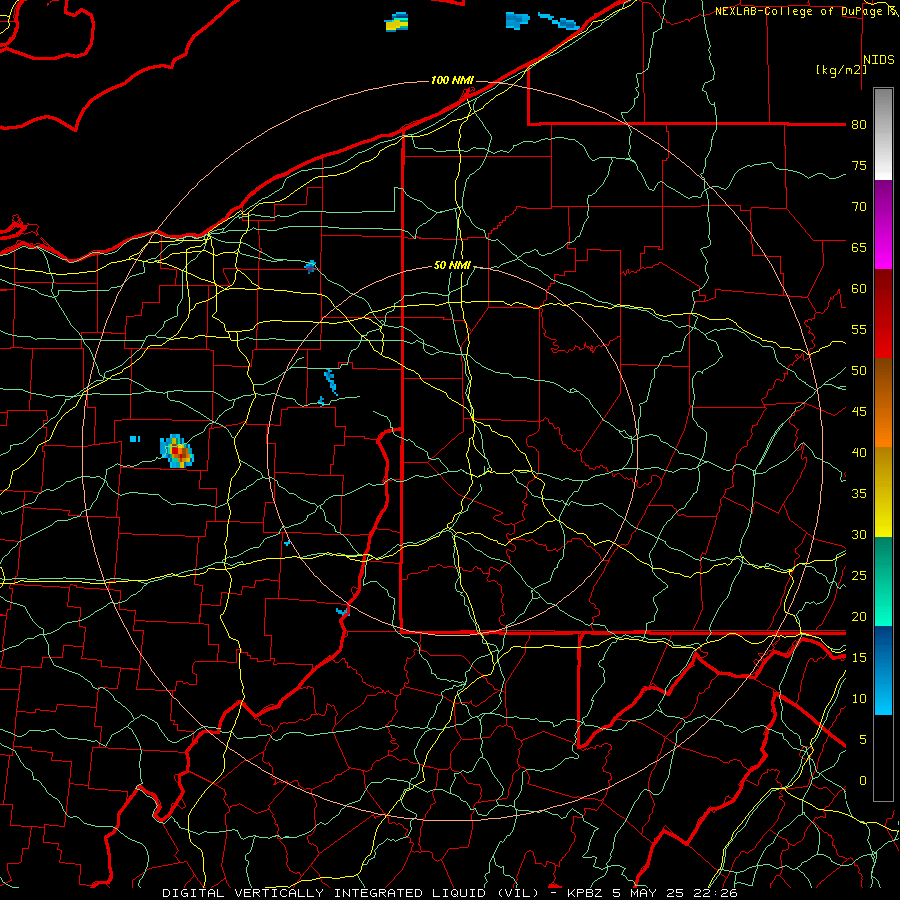Click the '25' value on the scale
The height and width of the screenshot is (900, 900).
[x=859, y=575]
